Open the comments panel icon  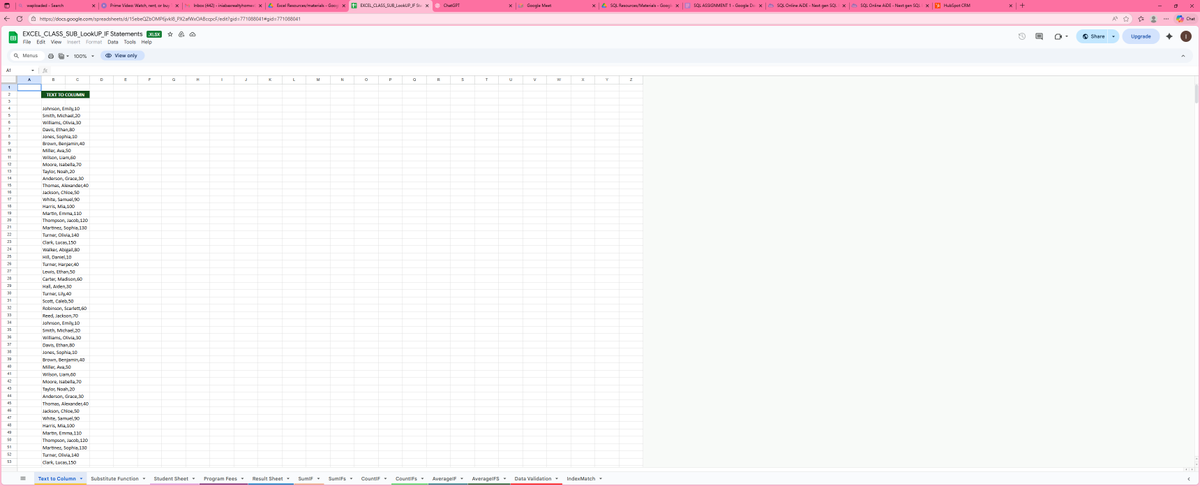[x=1039, y=36]
